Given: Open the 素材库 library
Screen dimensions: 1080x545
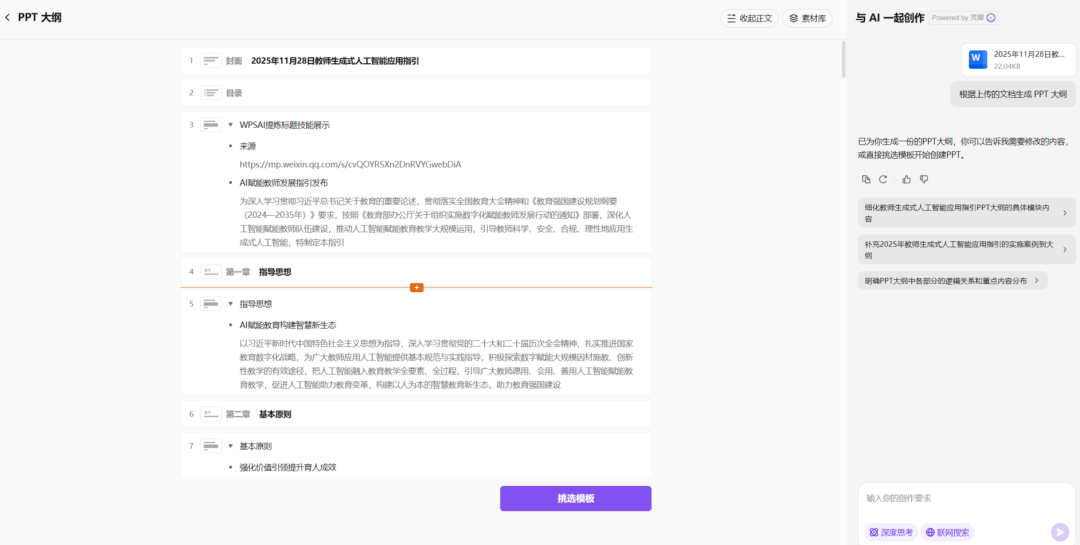Looking at the screenshot, I should click(x=807, y=19).
